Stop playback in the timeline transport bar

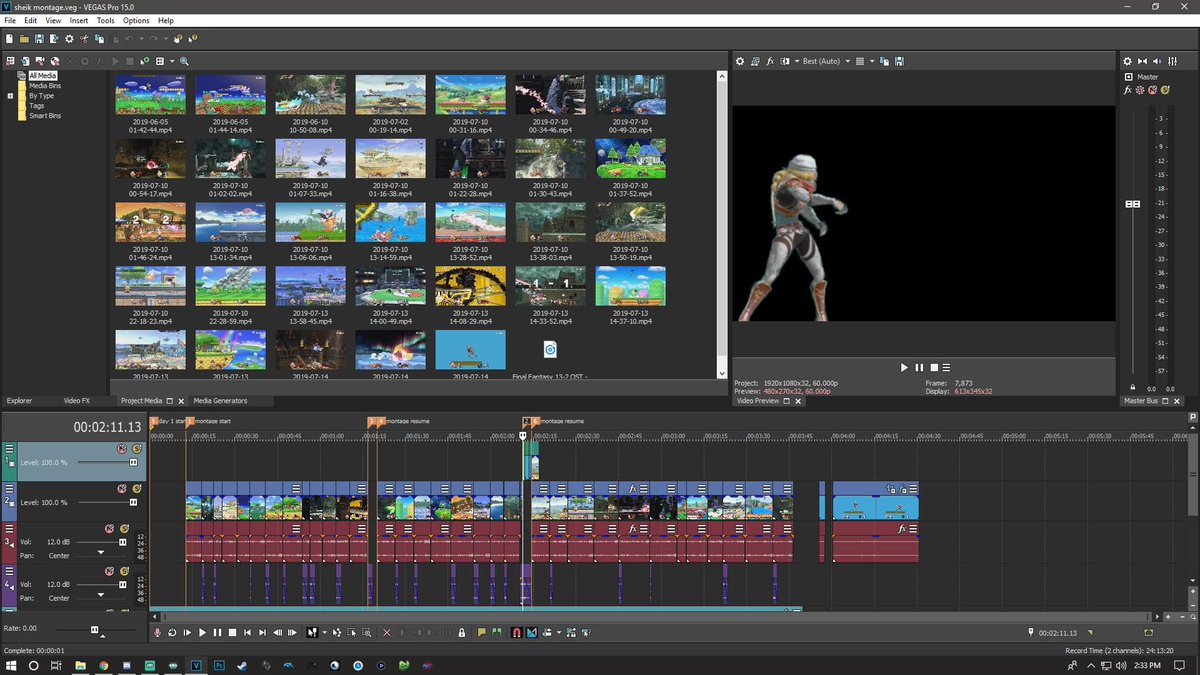click(232, 632)
